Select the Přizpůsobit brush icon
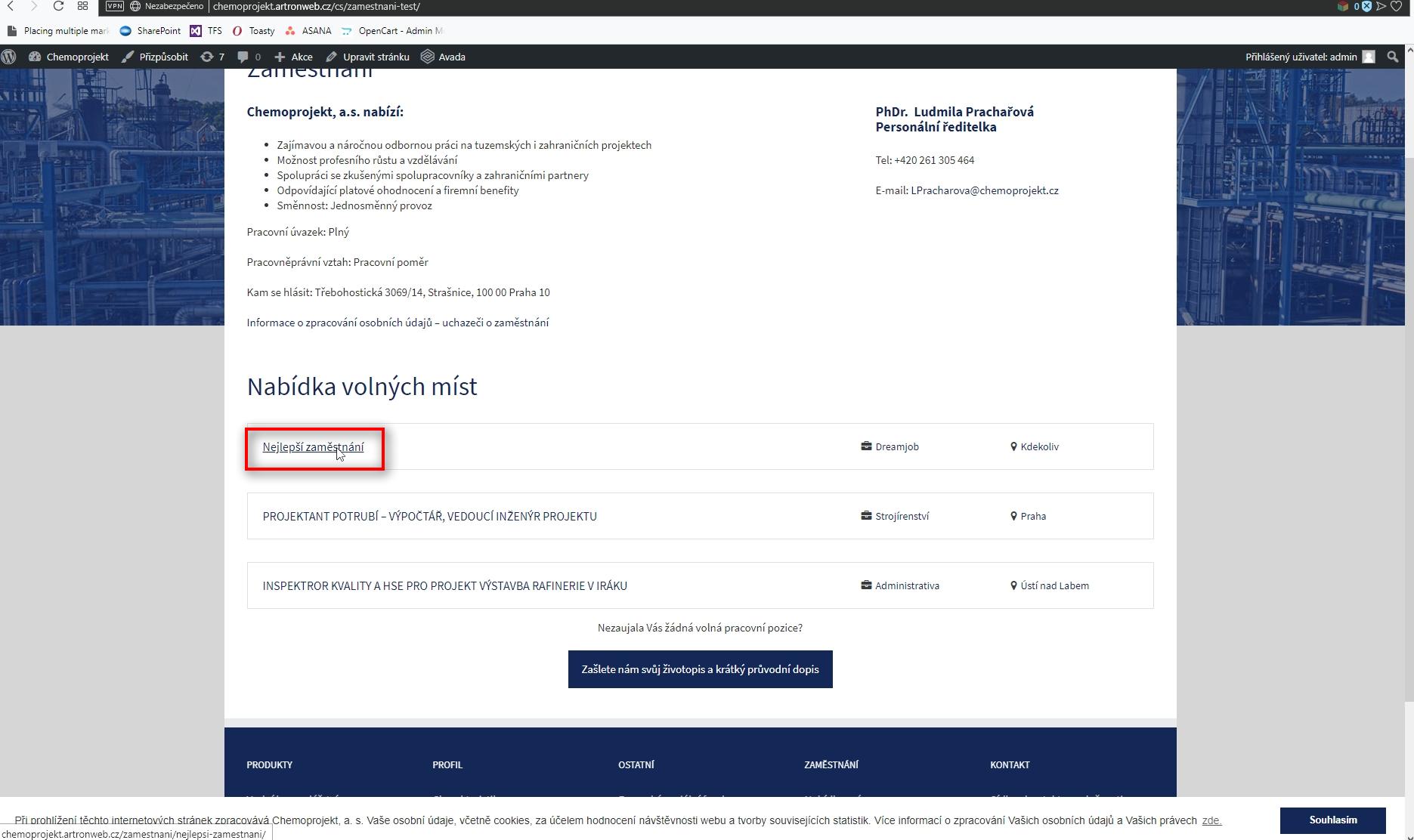Viewport: 1414px width, 840px height. 127,57
